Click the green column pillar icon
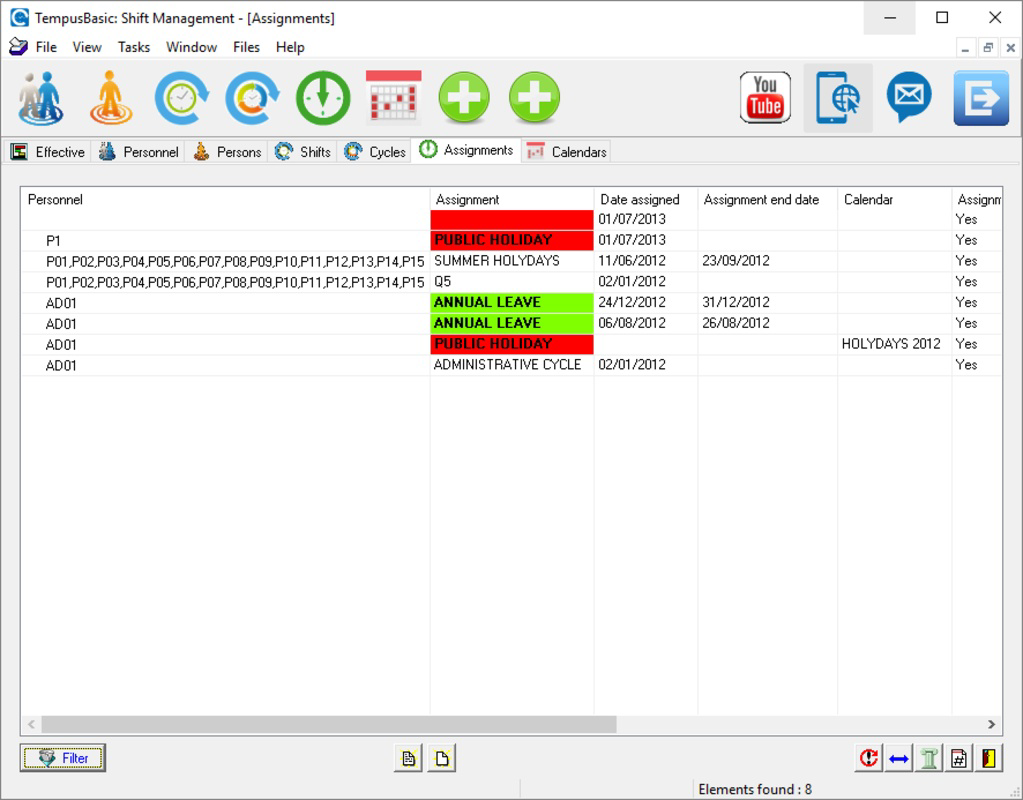This screenshot has height=800, width=1023. point(928,758)
